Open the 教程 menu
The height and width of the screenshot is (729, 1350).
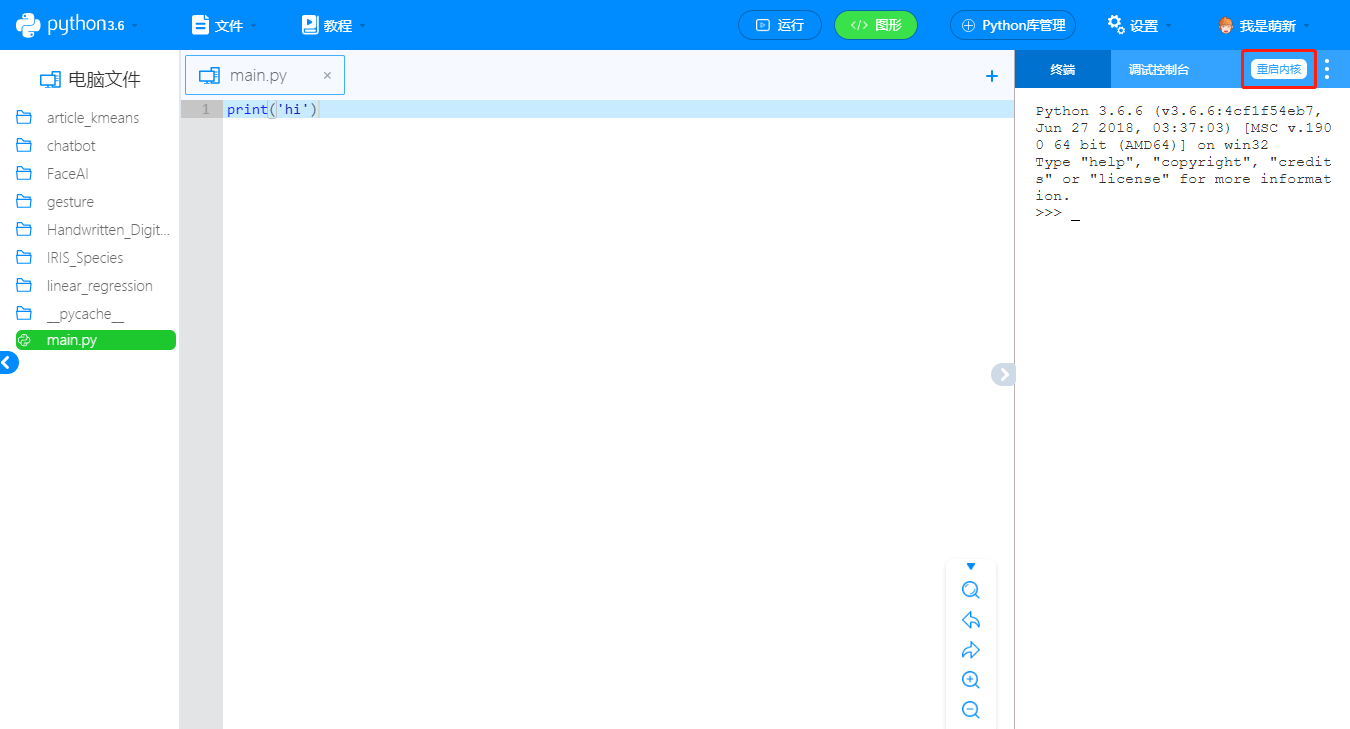pyautogui.click(x=334, y=25)
